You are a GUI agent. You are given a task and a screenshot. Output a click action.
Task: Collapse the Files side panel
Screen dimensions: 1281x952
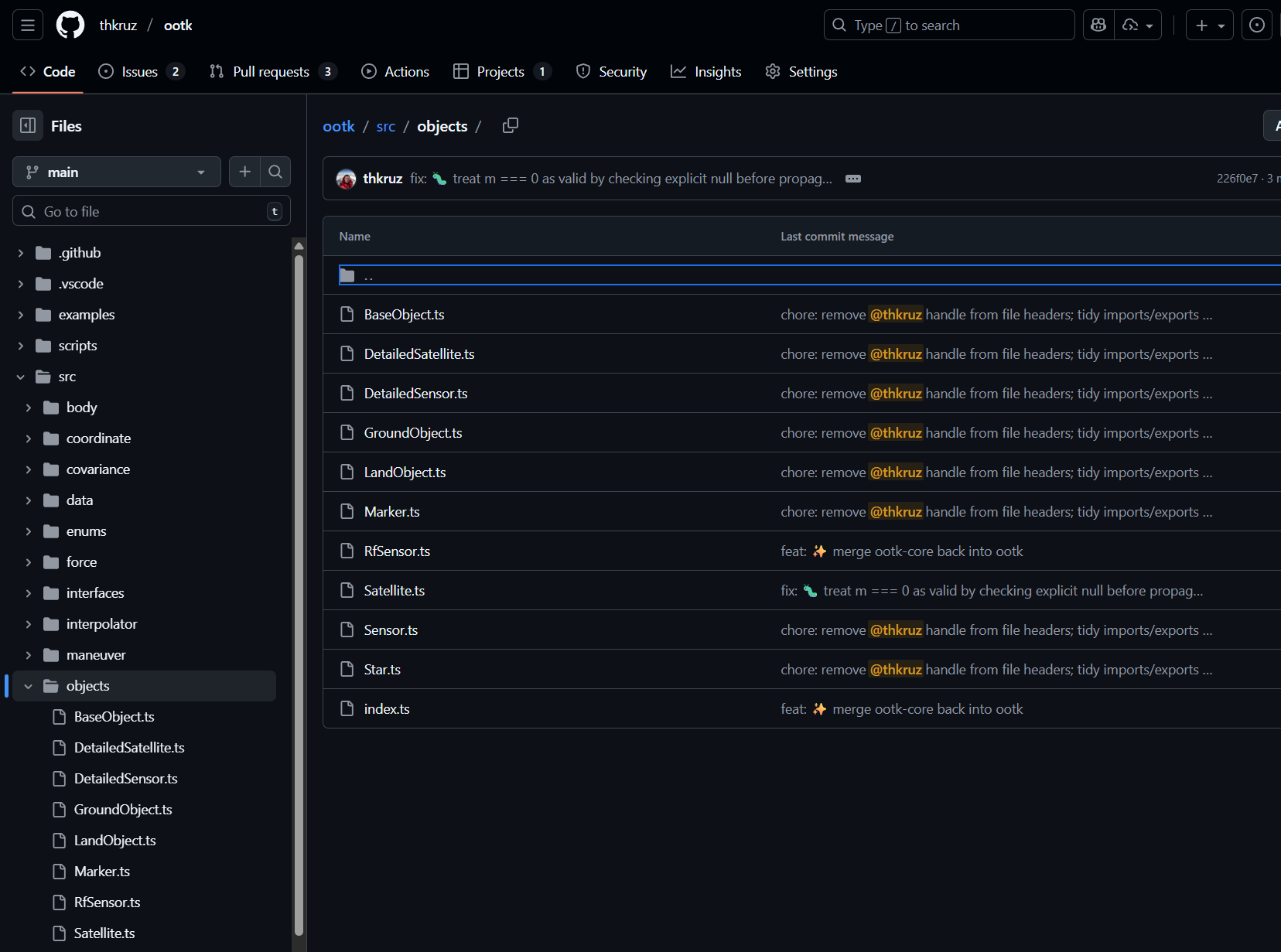click(28, 125)
